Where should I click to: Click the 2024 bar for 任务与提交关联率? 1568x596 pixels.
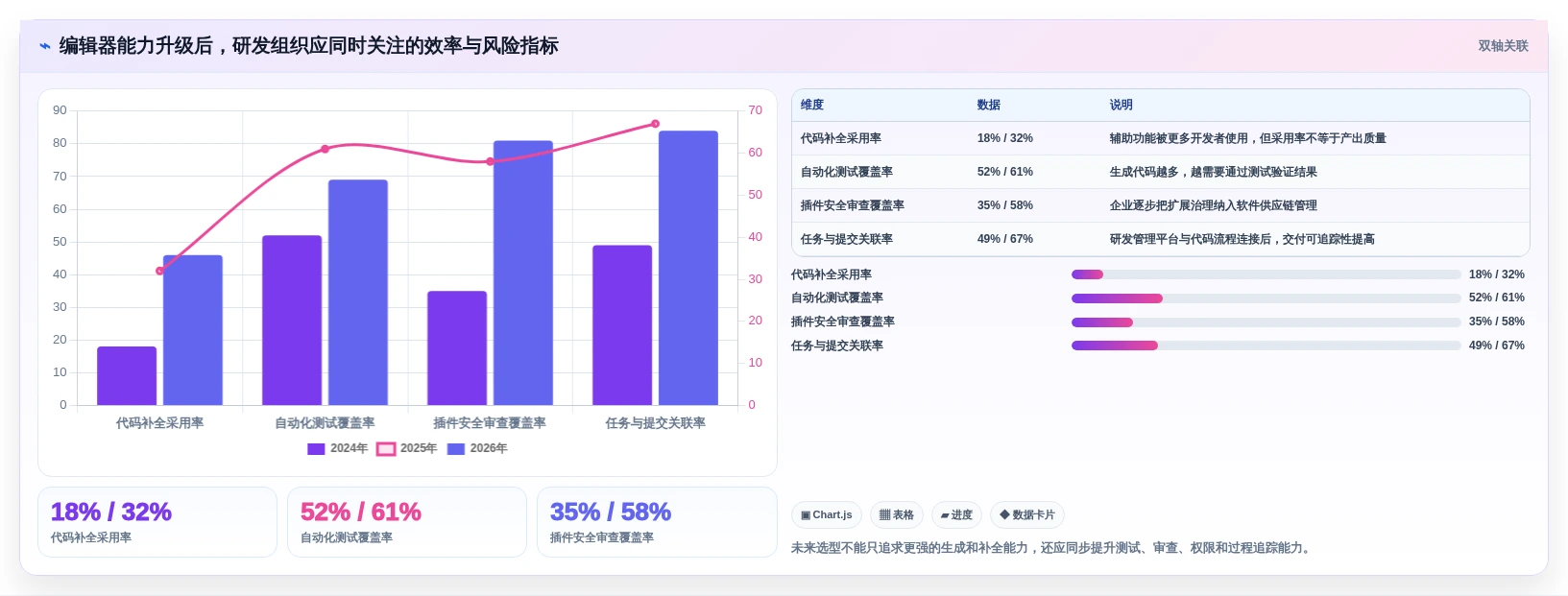point(622,325)
